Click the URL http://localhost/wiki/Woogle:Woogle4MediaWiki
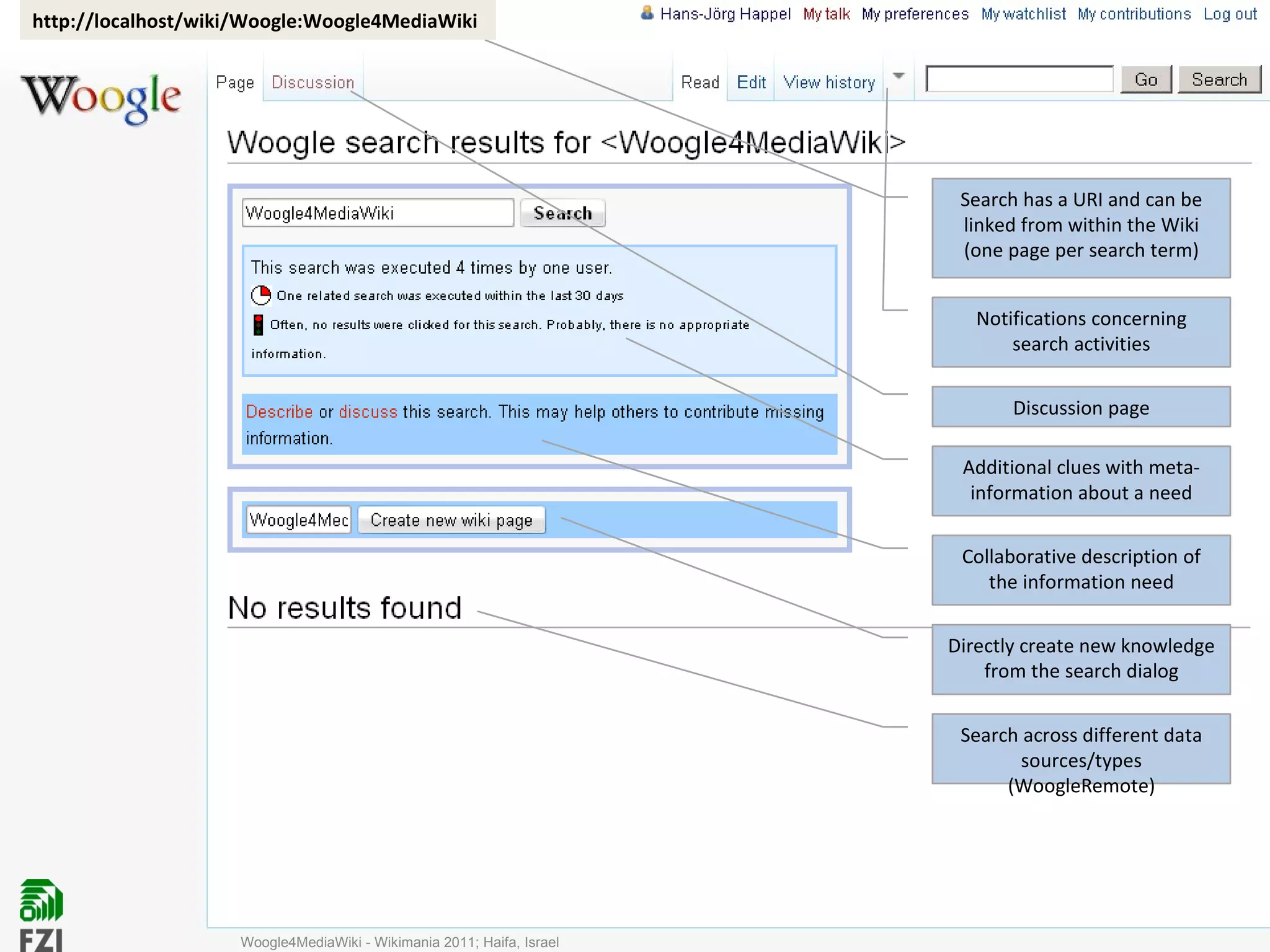The width and height of the screenshot is (1270, 952). [255, 21]
